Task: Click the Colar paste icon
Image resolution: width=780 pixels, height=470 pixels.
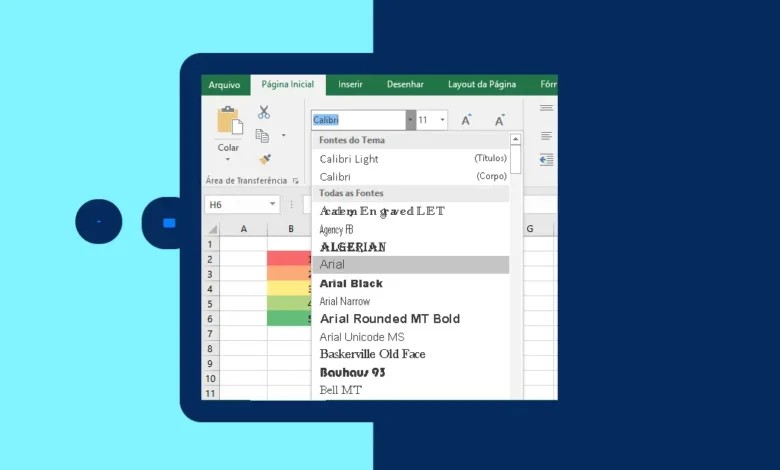Action: [x=230, y=120]
